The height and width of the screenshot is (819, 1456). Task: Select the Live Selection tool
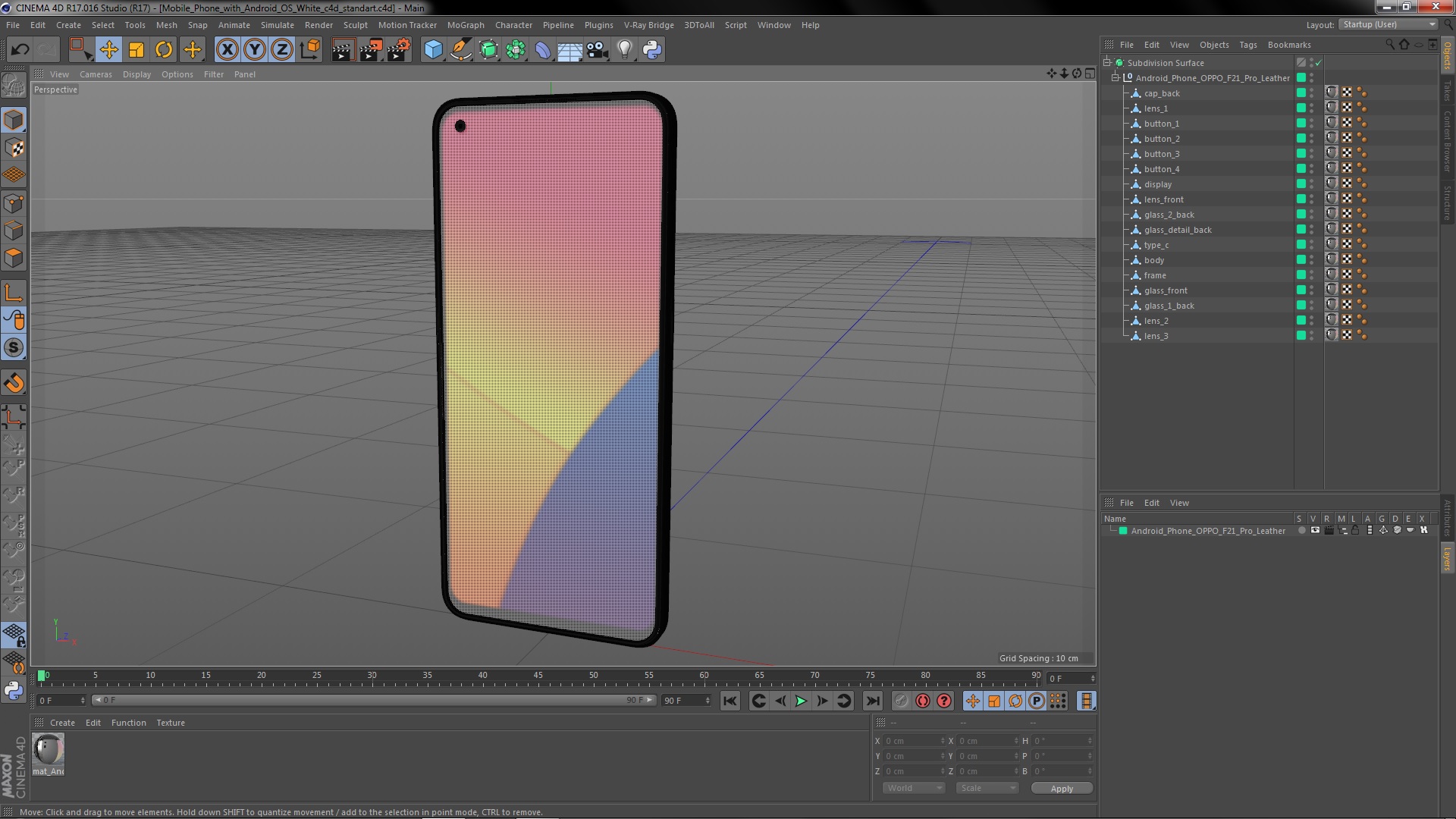coord(80,50)
